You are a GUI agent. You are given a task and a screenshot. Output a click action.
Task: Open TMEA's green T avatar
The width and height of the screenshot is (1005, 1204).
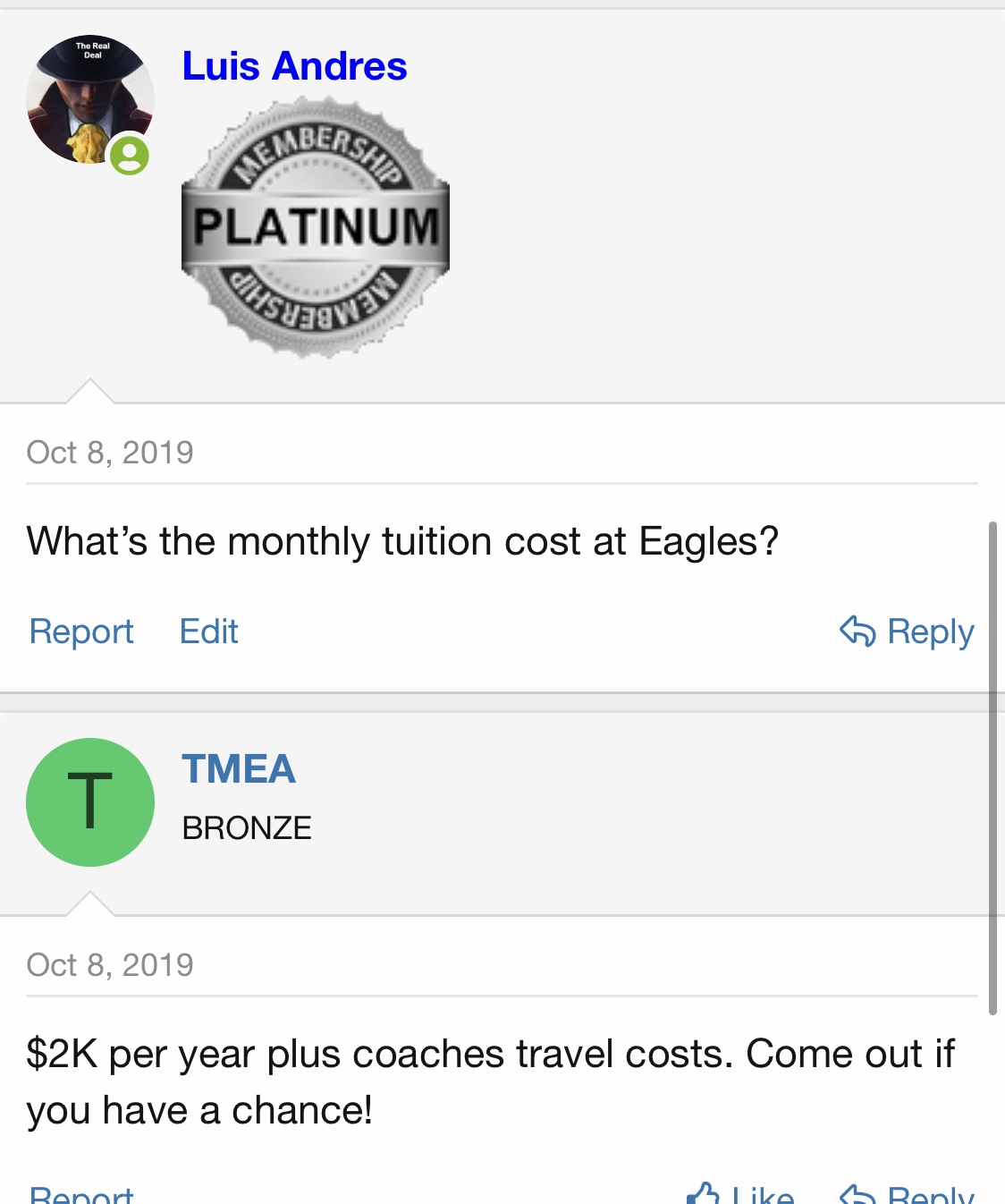click(x=89, y=801)
